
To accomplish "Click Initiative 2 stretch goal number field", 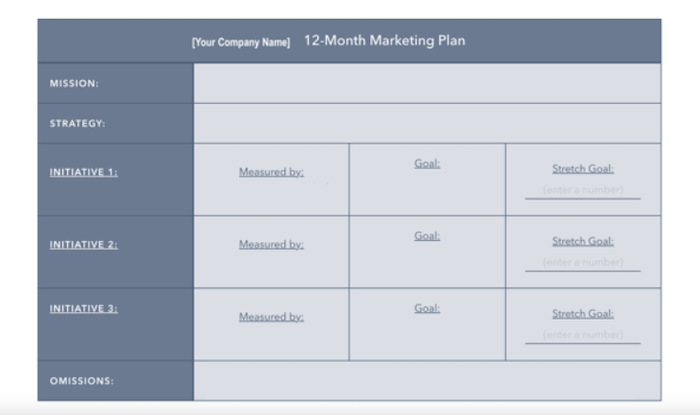I will coord(583,263).
